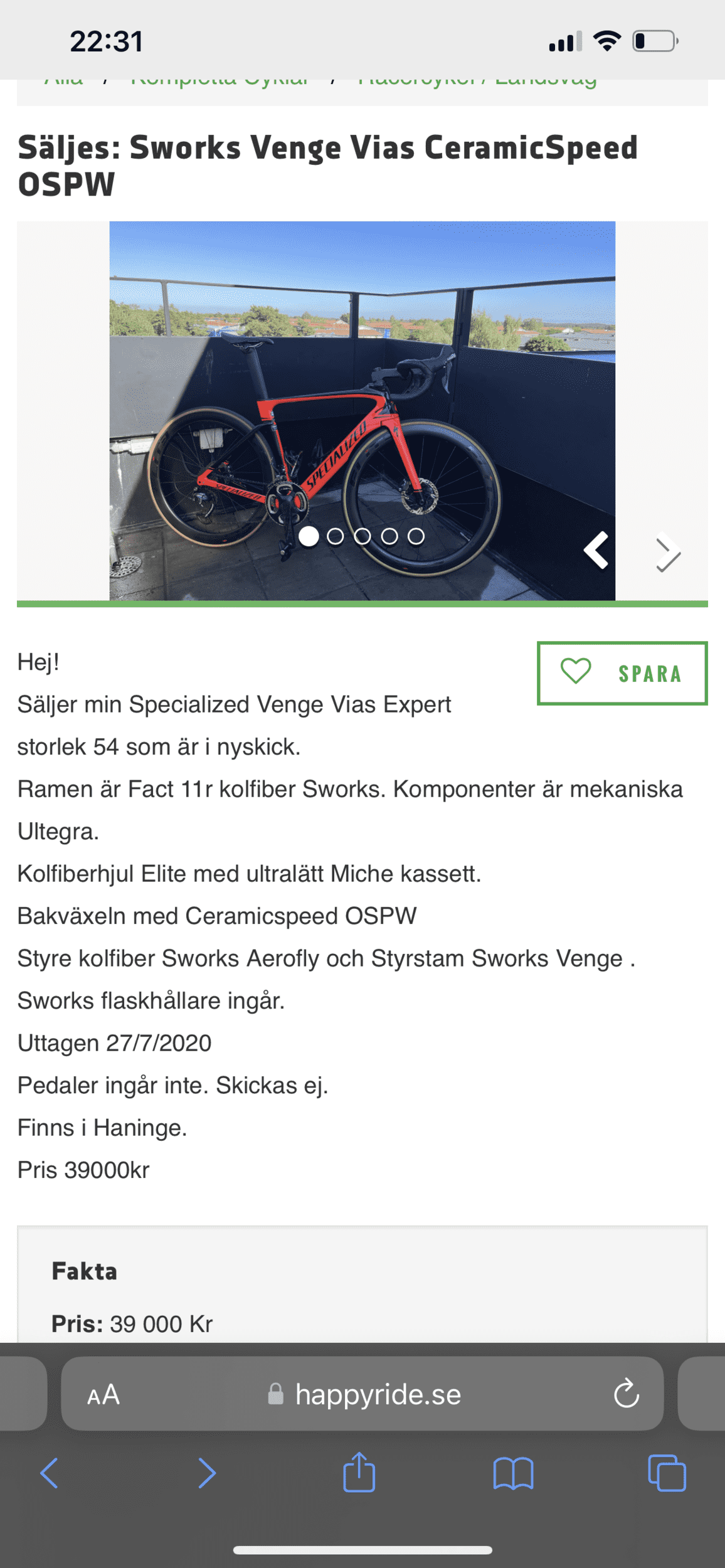Jump to second photo dot
Viewport: 725px width, 1568px height.
[x=336, y=536]
